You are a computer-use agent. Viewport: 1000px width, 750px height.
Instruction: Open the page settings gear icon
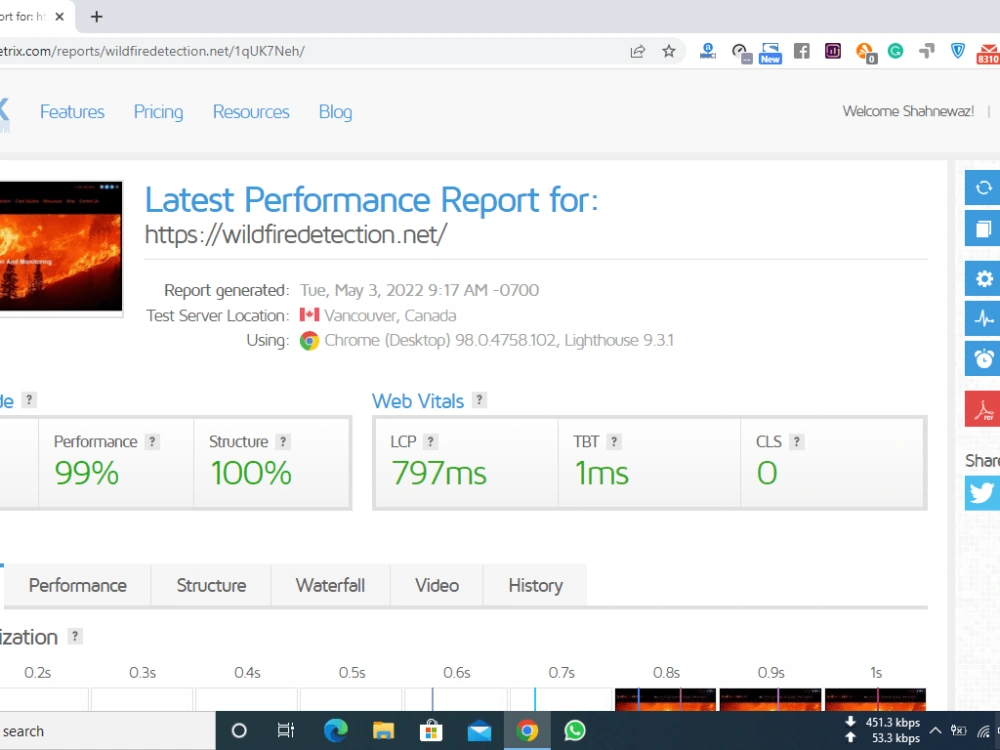pos(983,278)
